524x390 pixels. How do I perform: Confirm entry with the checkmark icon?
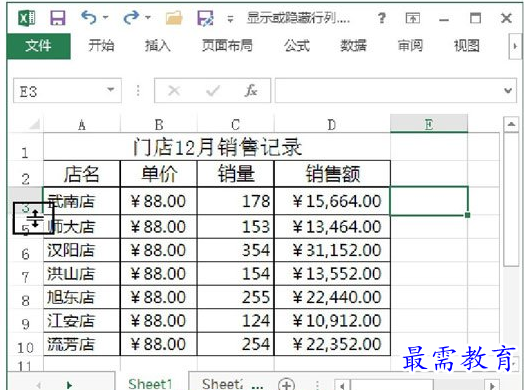tap(213, 91)
